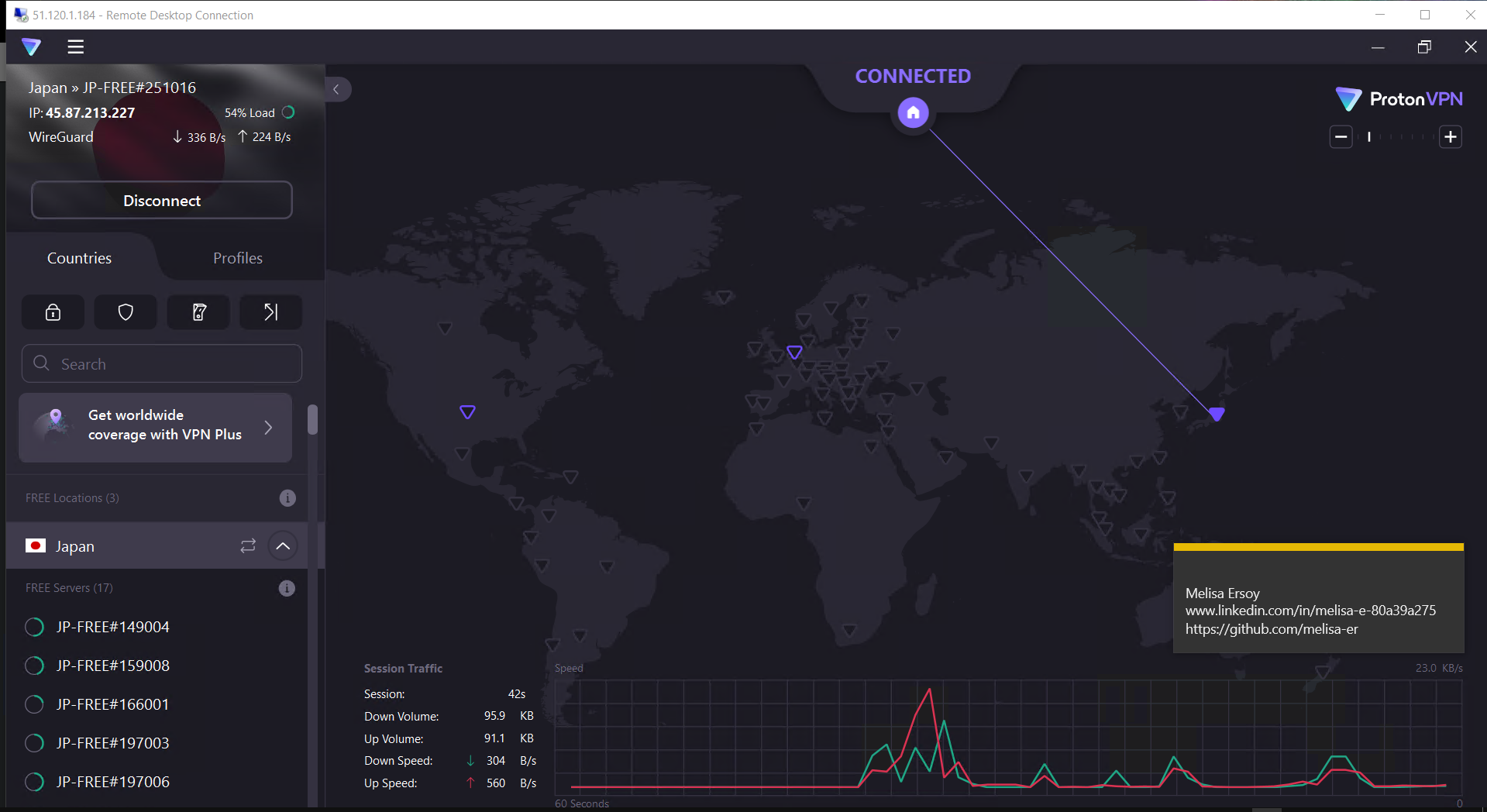Toggle NetShield shield icon
Screen dimensions: 1487x812
click(x=126, y=312)
